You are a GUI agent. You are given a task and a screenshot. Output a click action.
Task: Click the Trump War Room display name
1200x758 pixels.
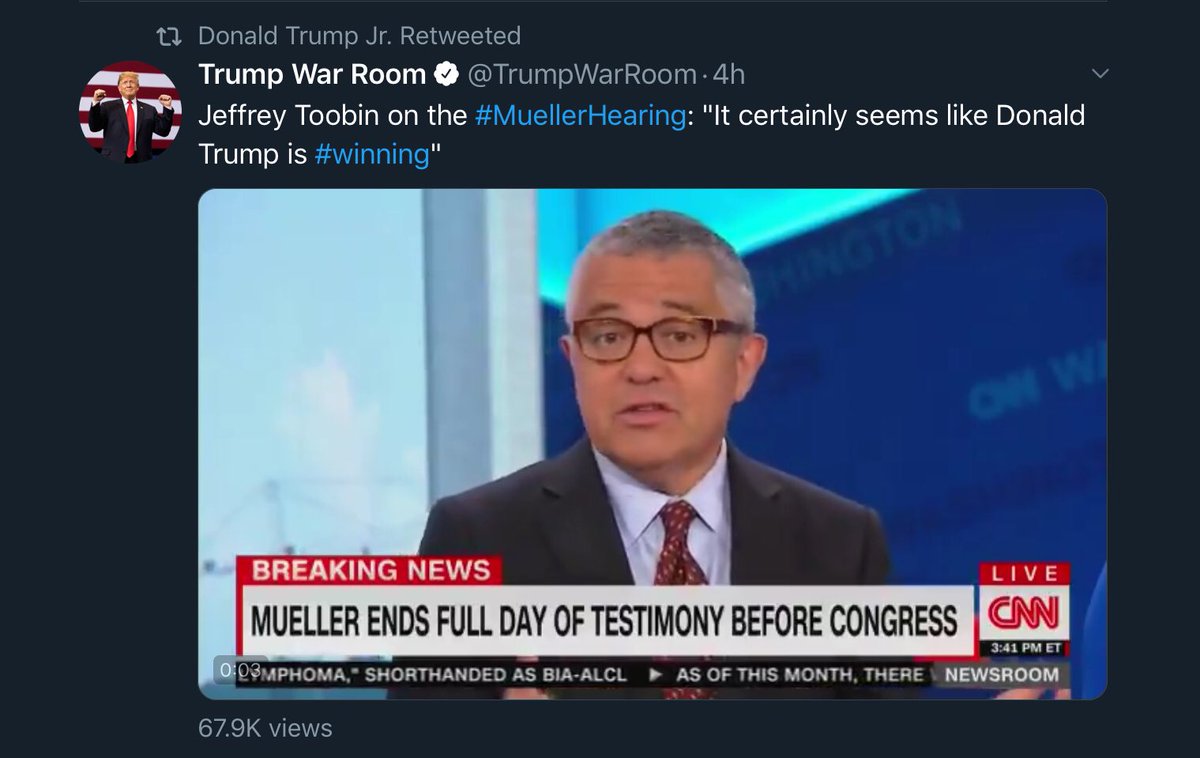[312, 75]
